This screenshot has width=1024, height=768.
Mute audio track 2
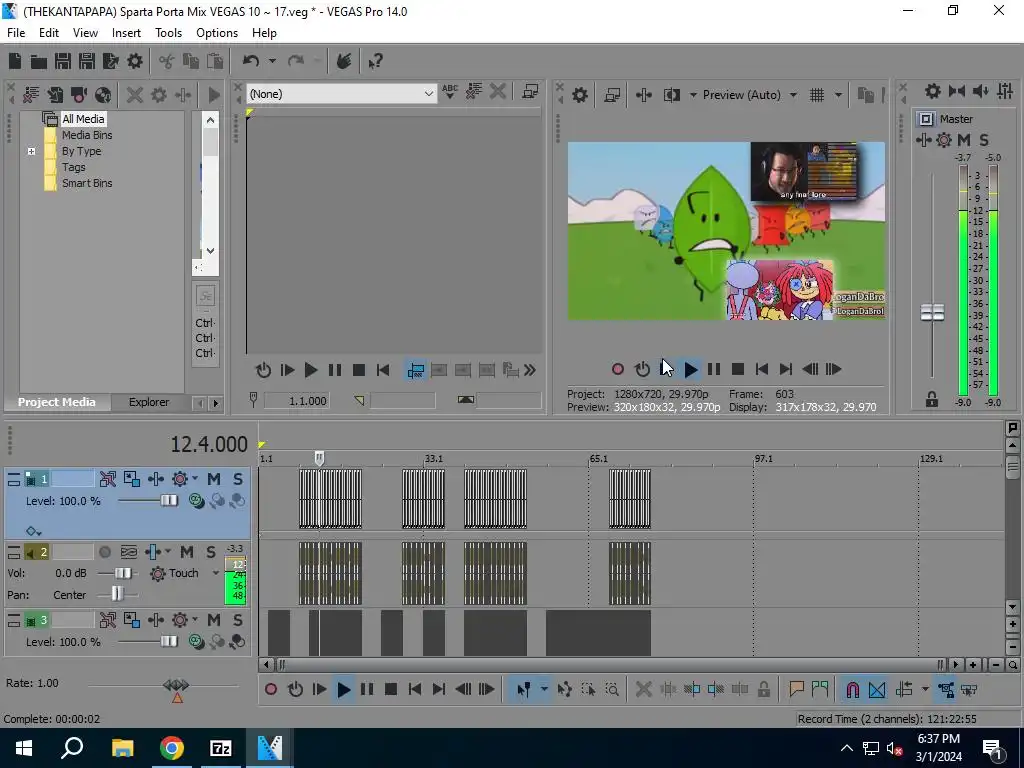(x=186, y=552)
